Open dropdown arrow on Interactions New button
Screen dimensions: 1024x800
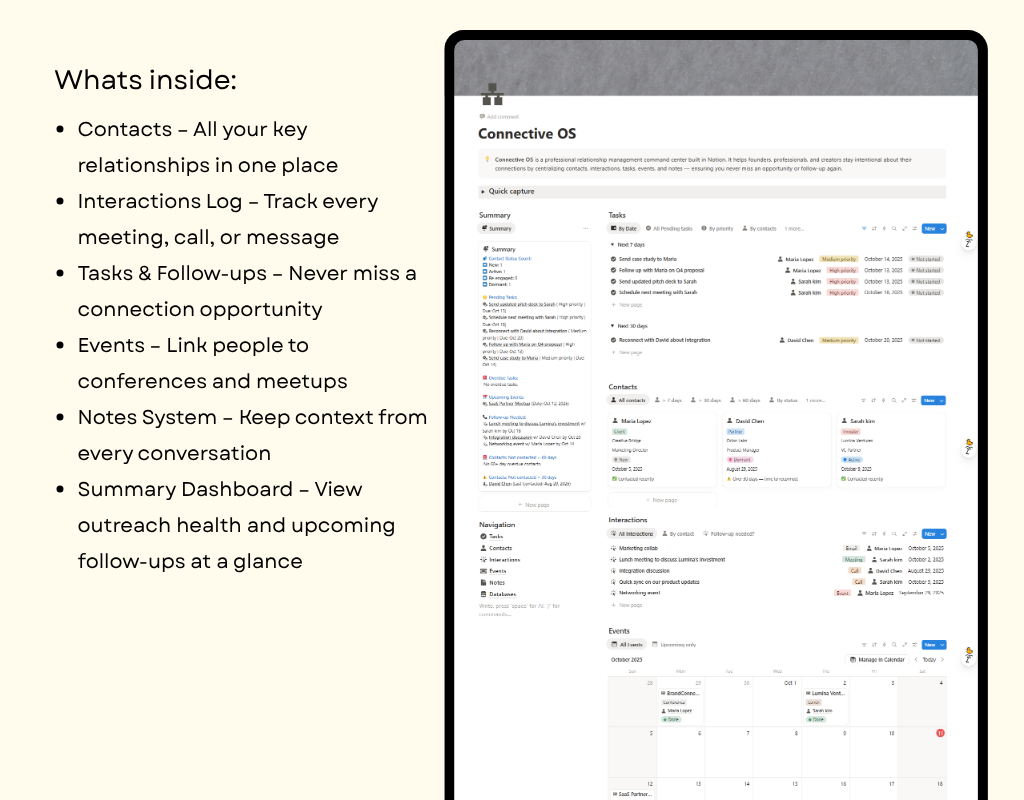click(x=942, y=534)
